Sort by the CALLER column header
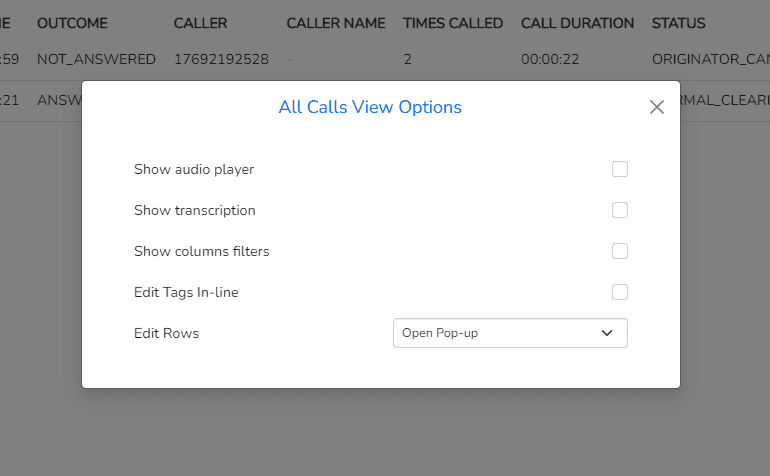Viewport: 770px width, 476px height. (x=200, y=23)
